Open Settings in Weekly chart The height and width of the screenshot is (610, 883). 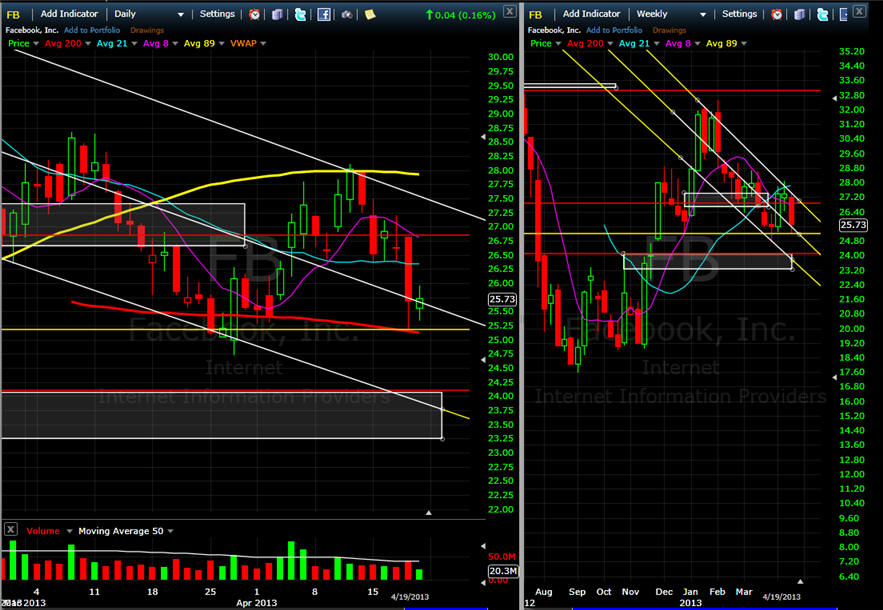point(739,14)
